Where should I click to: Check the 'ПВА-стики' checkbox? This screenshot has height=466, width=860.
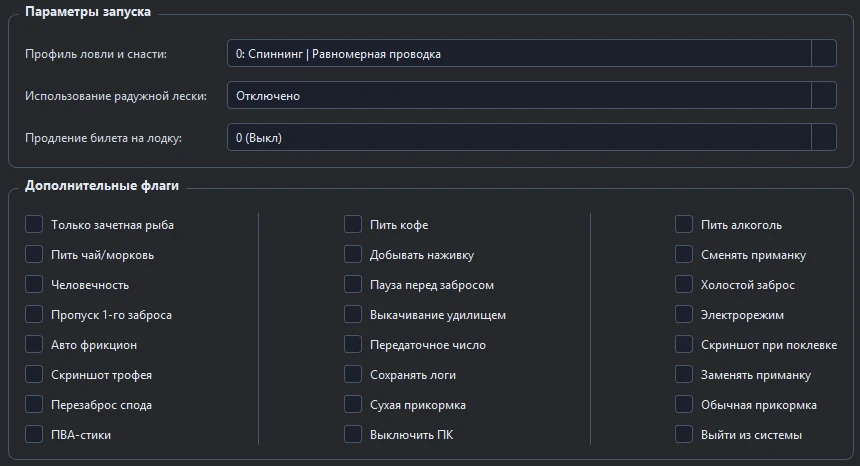[34, 434]
